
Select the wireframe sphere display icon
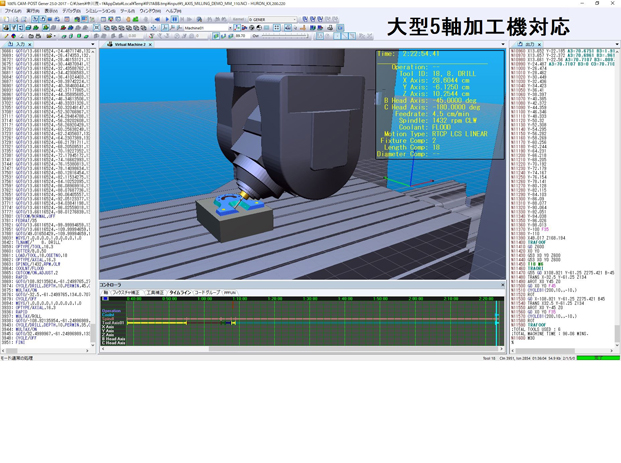tap(251, 28)
